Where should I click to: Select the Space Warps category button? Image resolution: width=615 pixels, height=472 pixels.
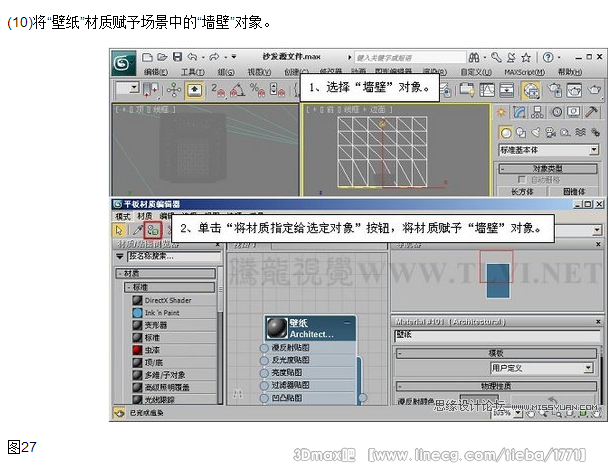580,133
